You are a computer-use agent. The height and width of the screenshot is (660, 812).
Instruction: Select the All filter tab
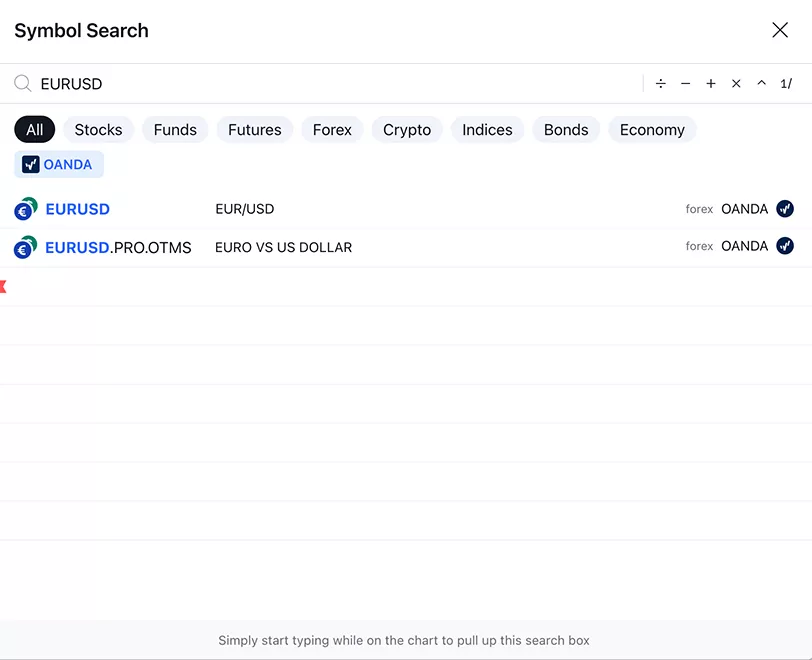point(35,130)
